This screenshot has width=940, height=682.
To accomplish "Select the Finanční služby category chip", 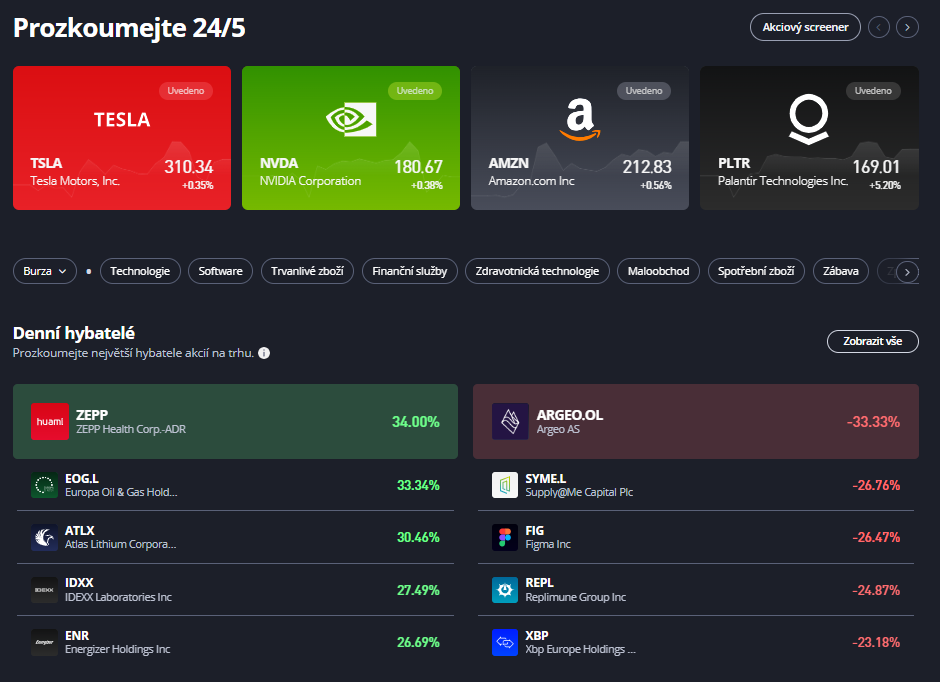I will click(409, 271).
